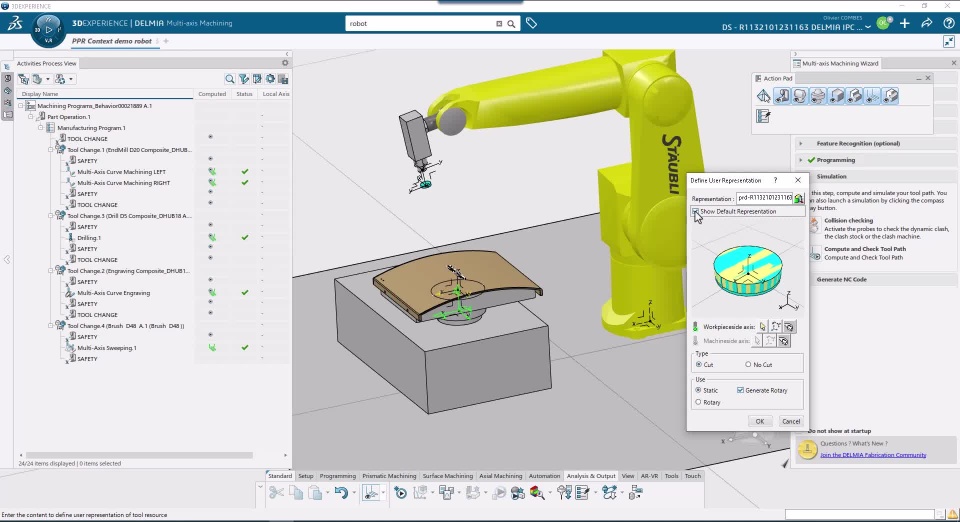960x522 pixels.
Task: Click the Paste icon in bottom toolbar
Action: pyautogui.click(x=315, y=493)
